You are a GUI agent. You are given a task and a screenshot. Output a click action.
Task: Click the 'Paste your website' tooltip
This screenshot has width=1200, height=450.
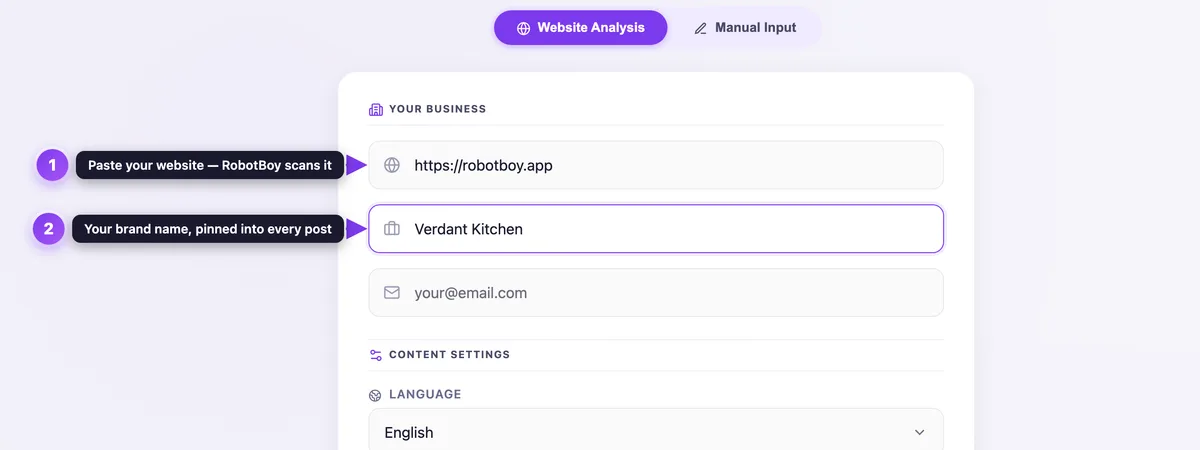[x=210, y=165]
